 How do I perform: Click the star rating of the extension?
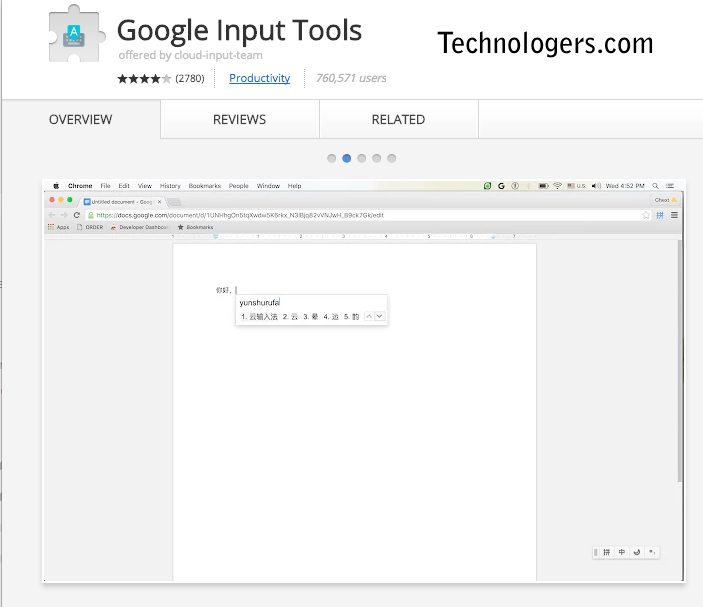[144, 79]
